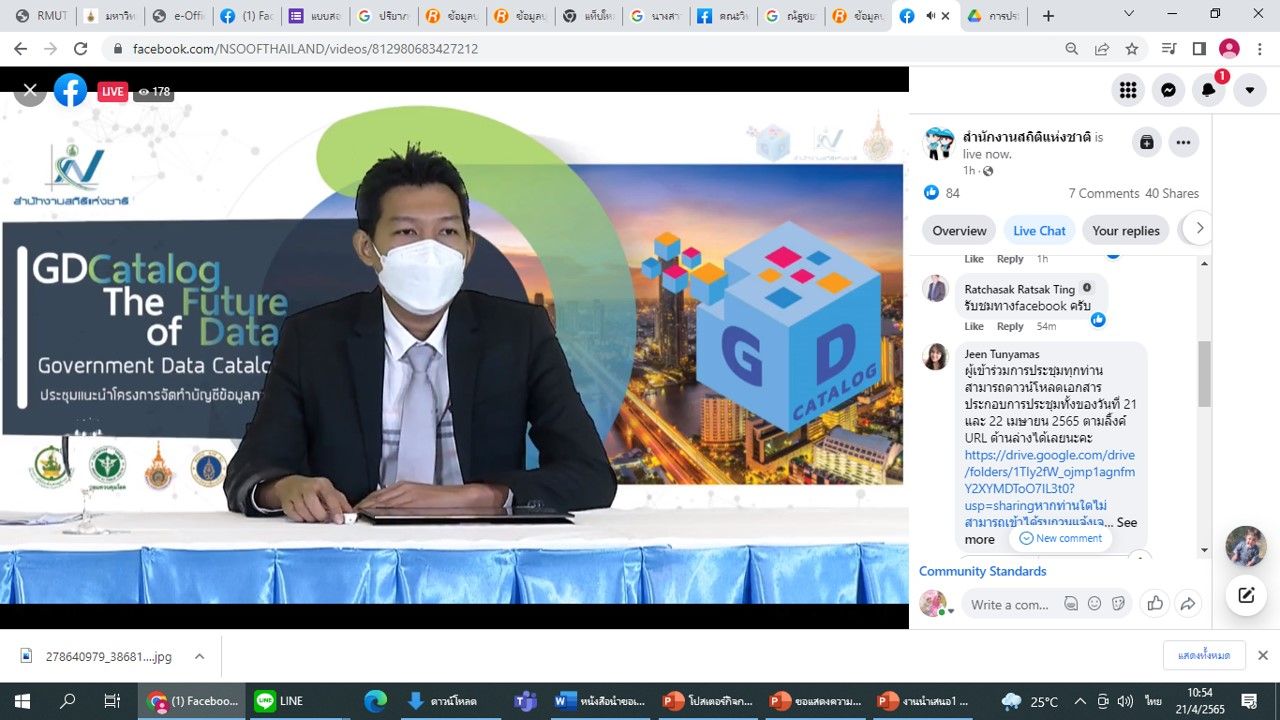Toggle Chrome side panel
Image resolution: width=1280 pixels, height=720 pixels.
1199,48
